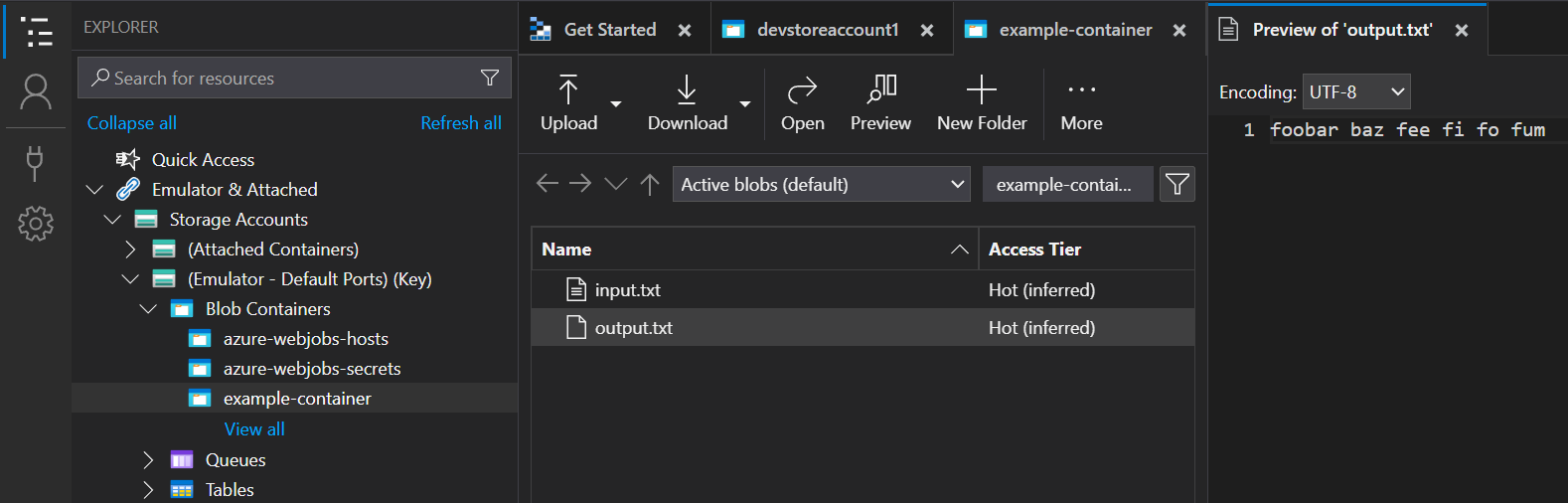Navigate up one folder level
This screenshot has height=503, width=1568.
point(650,184)
